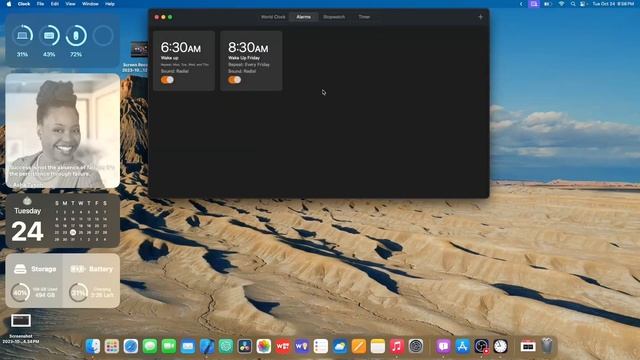Click the Storage widget panel
Screen dimensions: 640x360
click(x=34, y=281)
